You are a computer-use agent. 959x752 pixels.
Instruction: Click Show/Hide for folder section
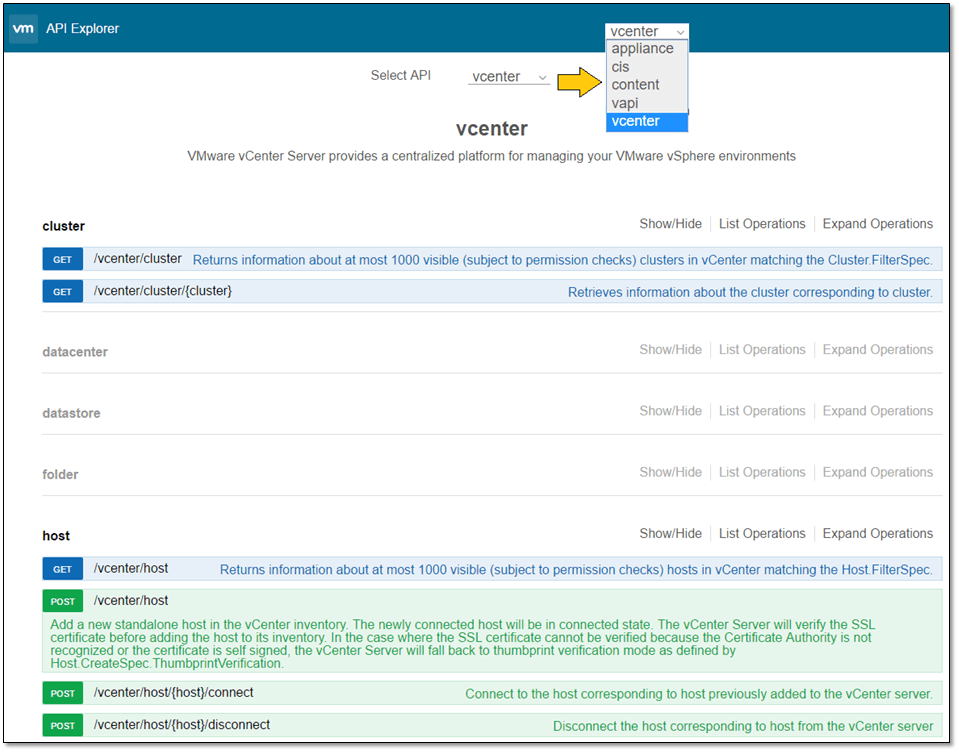point(670,472)
